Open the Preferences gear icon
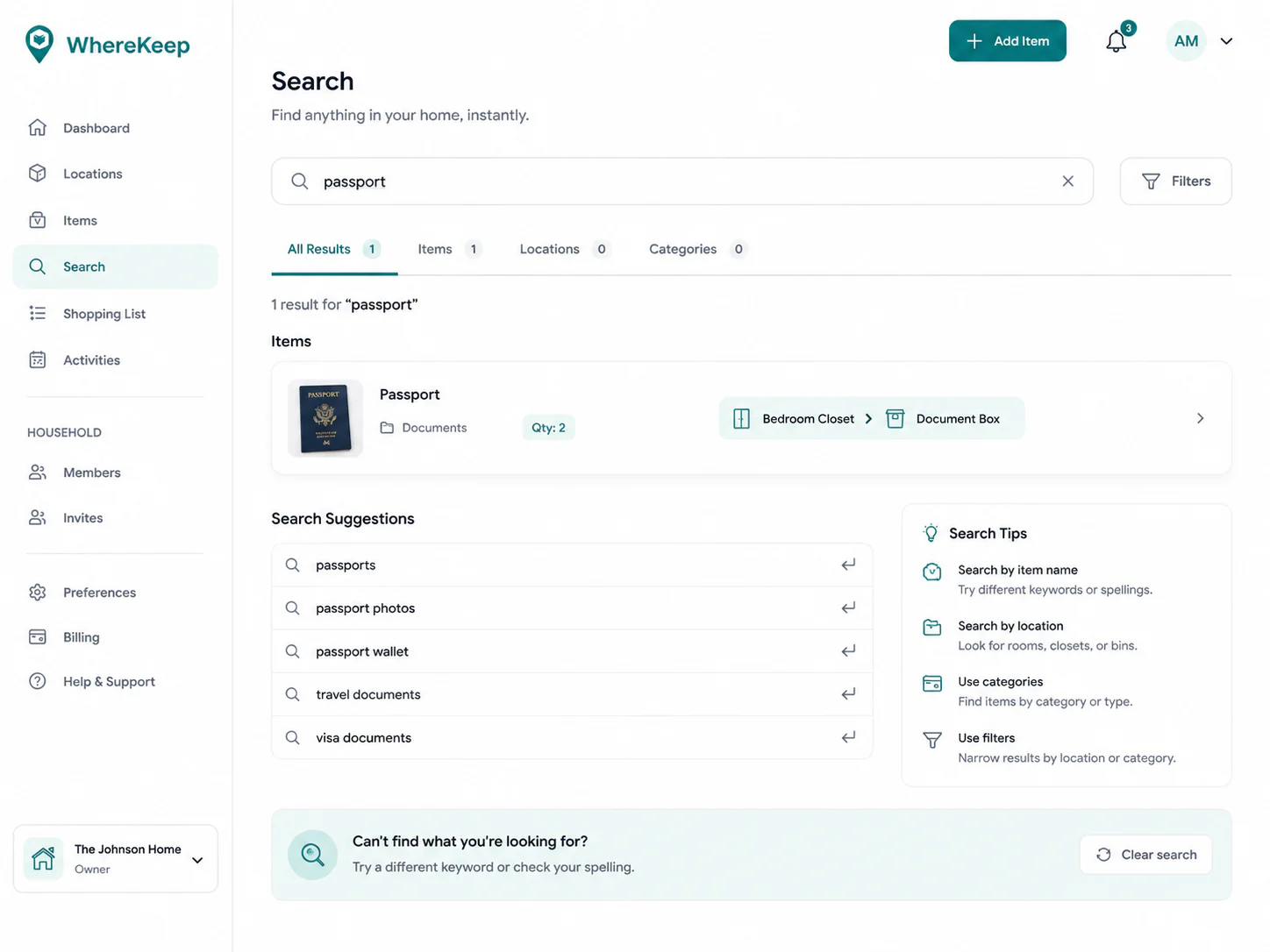Viewport: 1270px width, 952px height. [x=38, y=593]
